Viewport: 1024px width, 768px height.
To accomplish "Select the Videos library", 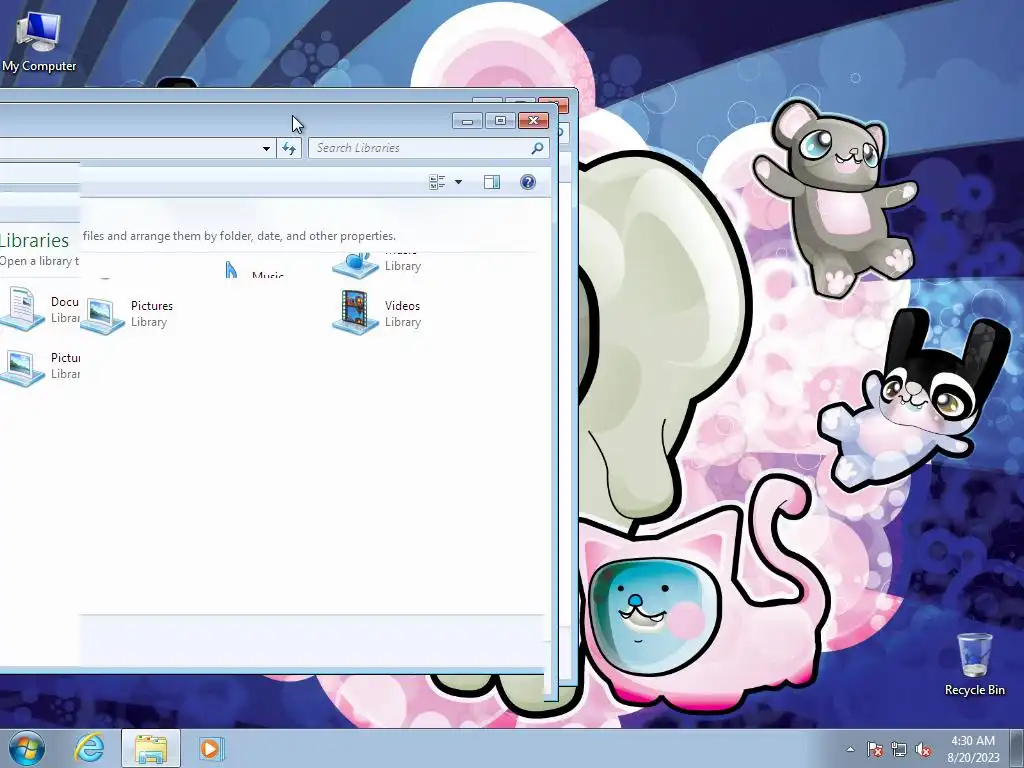I will click(x=377, y=313).
